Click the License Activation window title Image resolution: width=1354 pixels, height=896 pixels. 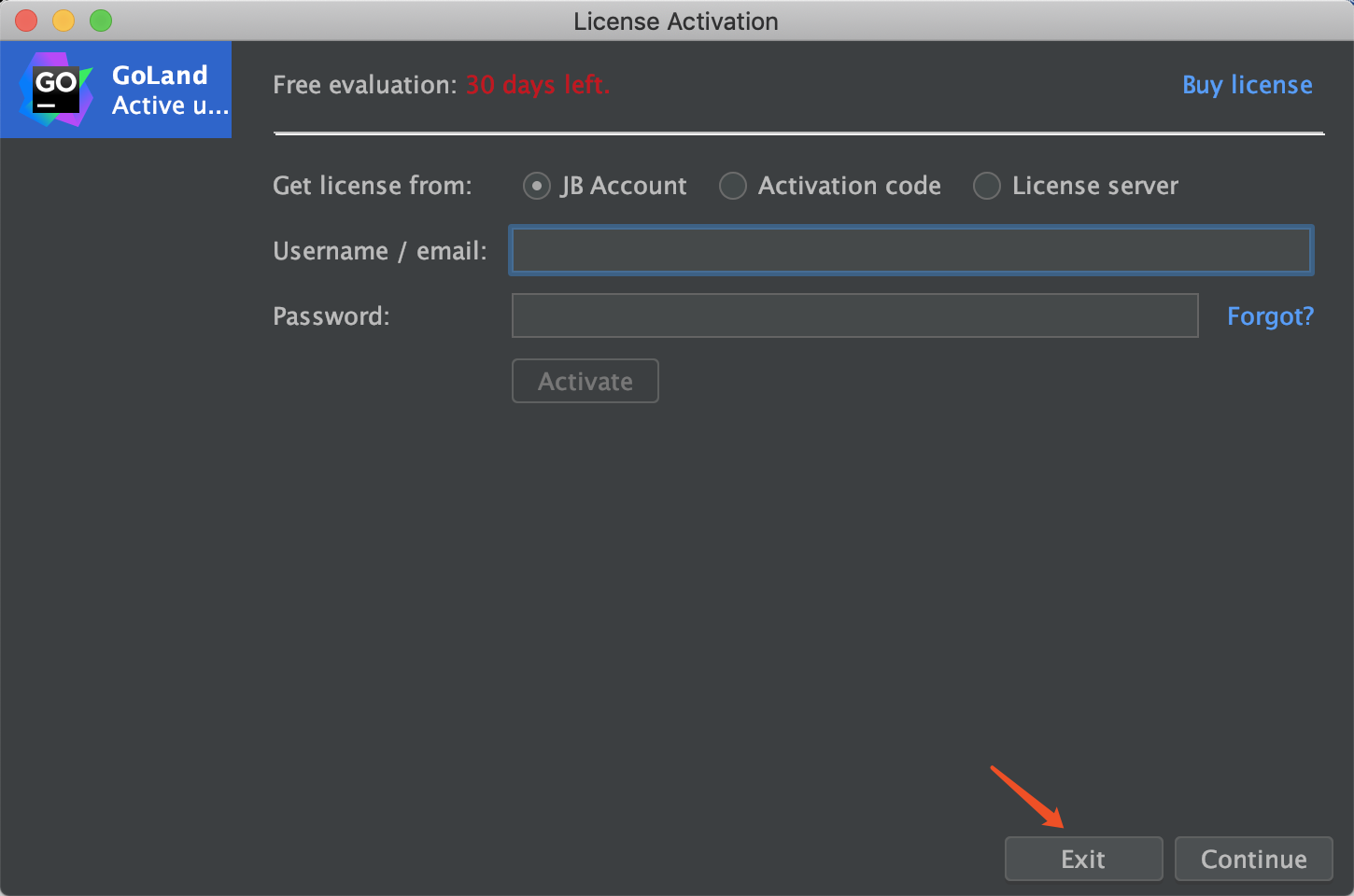point(676,21)
